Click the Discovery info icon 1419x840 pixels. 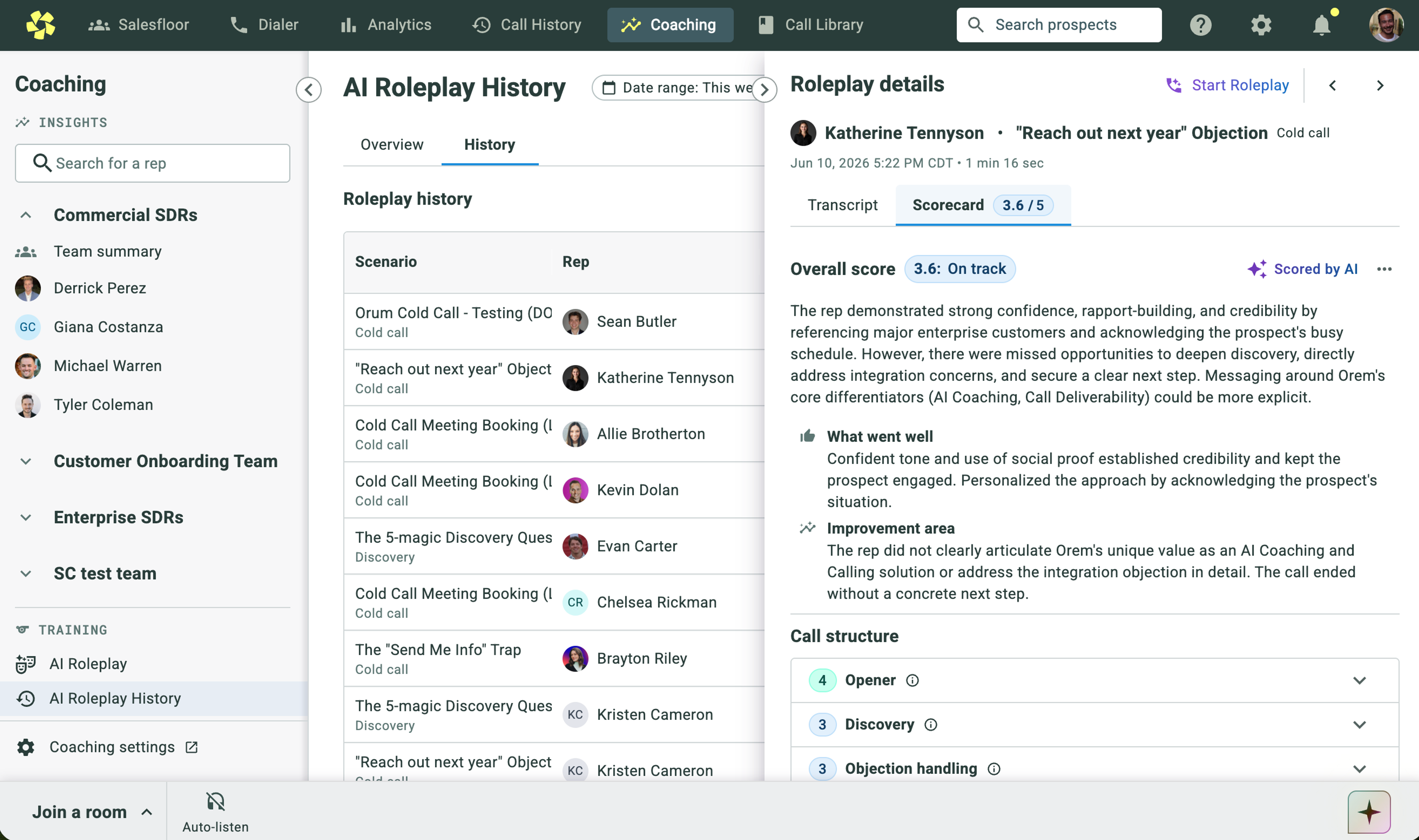point(931,724)
